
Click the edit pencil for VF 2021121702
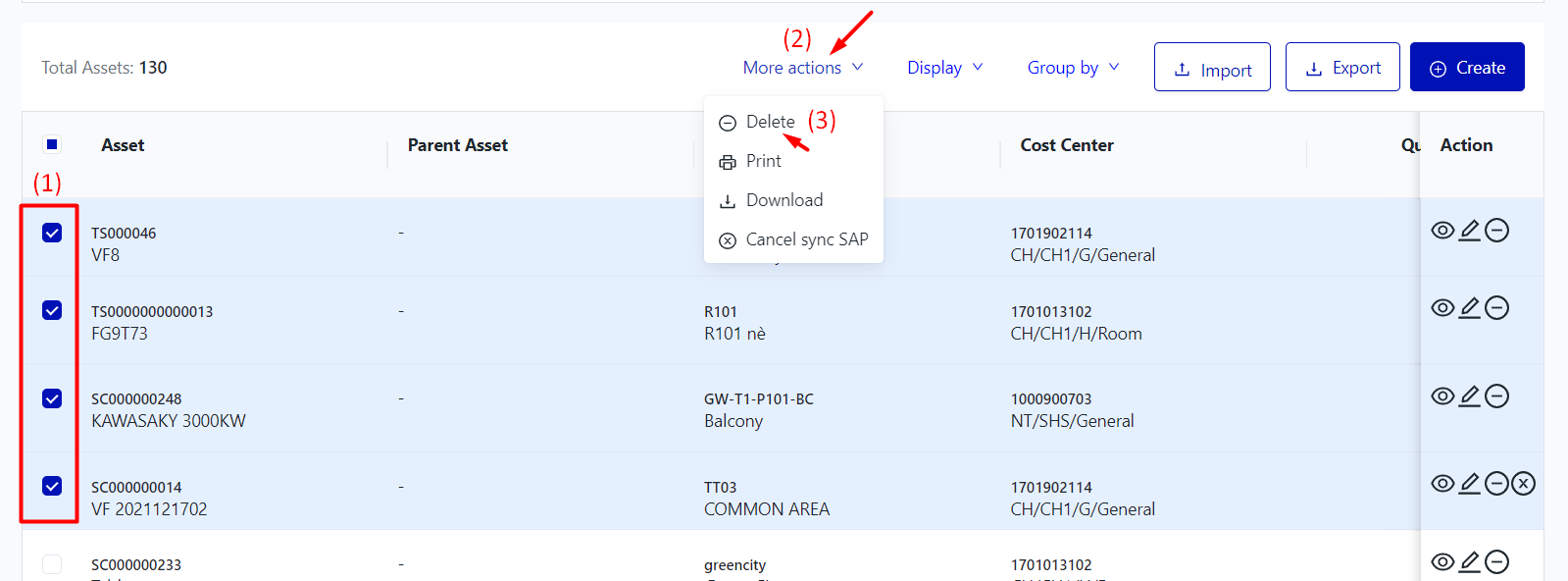tap(1469, 484)
